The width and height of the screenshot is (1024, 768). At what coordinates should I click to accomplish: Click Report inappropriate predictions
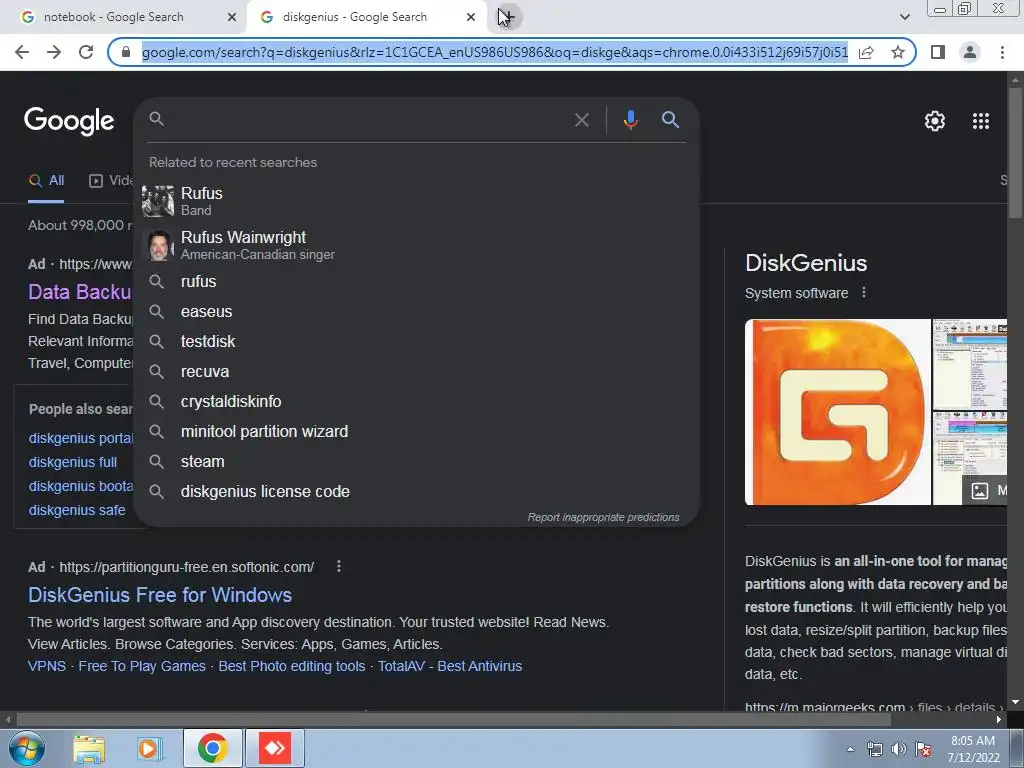(603, 517)
